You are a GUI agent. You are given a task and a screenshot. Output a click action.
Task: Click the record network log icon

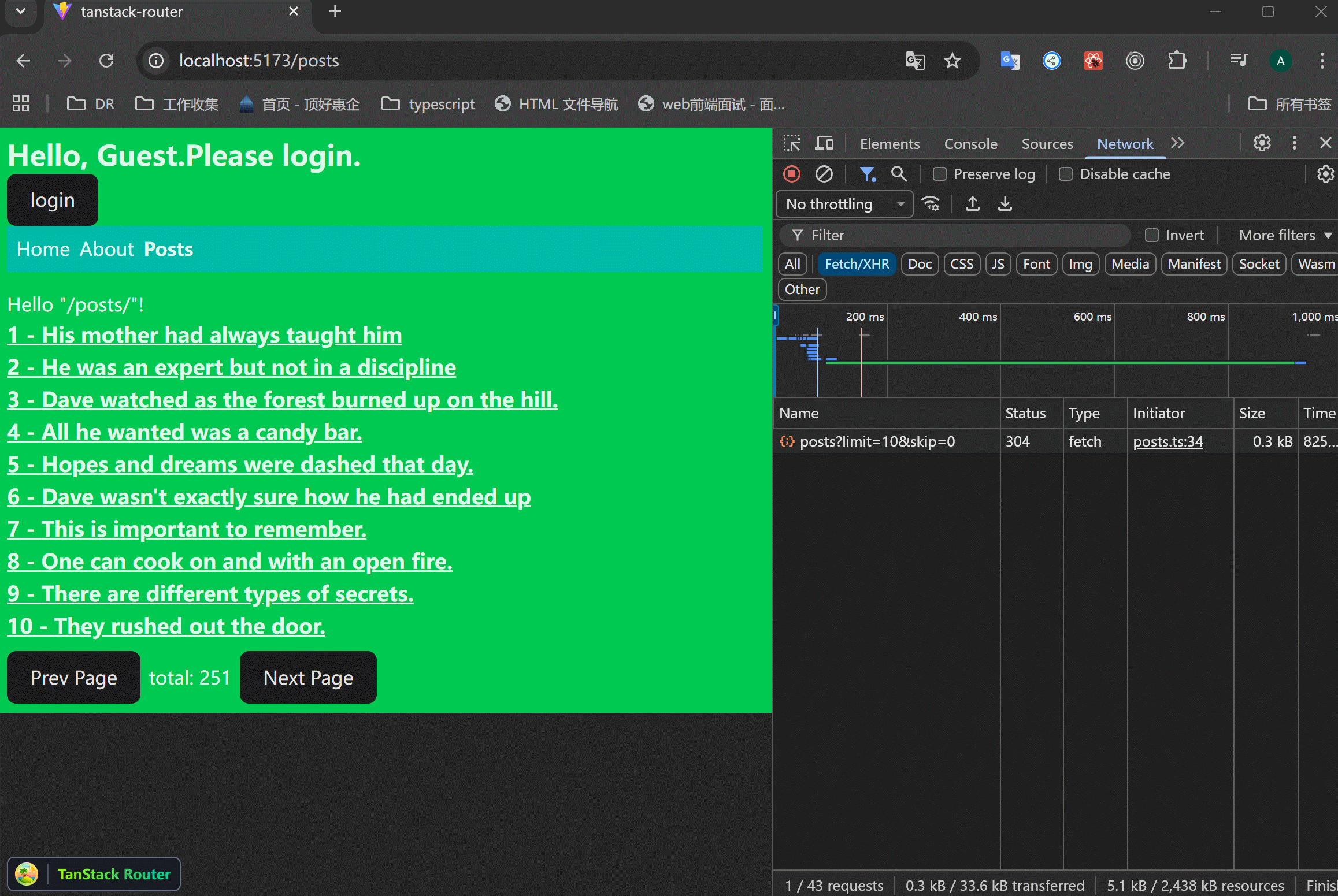click(x=792, y=174)
